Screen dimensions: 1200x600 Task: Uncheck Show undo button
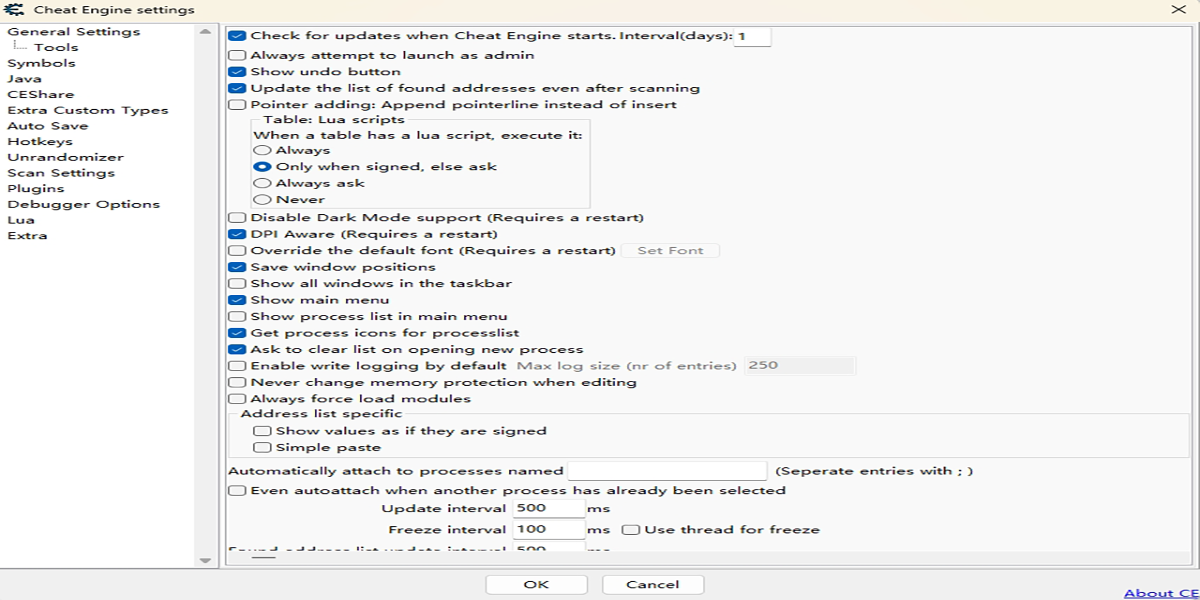click(237, 72)
